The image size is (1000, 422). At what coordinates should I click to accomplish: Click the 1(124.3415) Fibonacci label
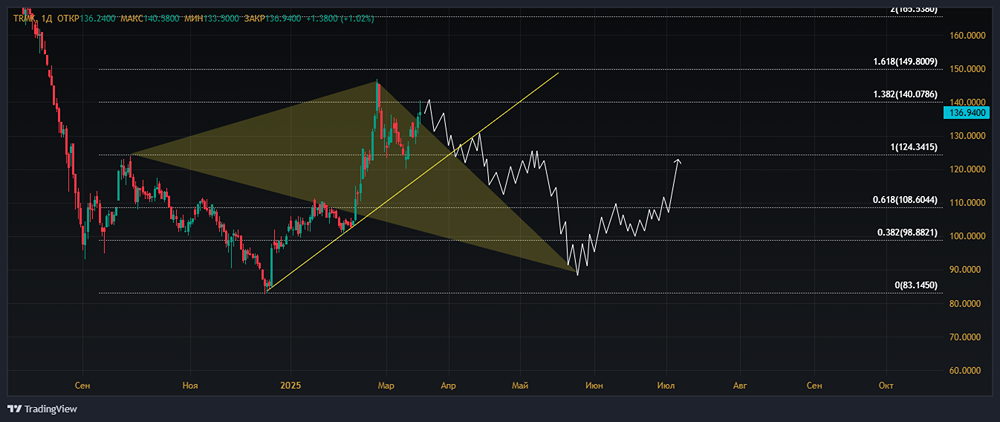coord(913,148)
